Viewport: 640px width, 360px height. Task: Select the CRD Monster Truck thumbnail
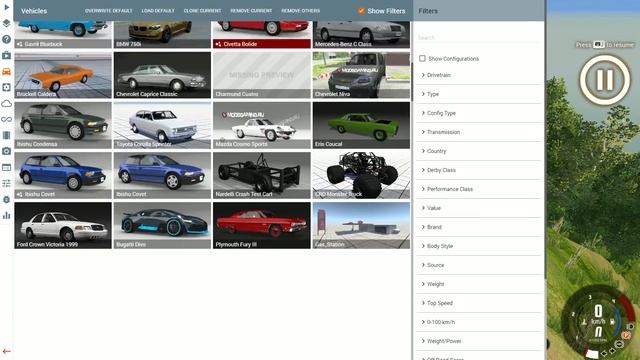[361, 176]
